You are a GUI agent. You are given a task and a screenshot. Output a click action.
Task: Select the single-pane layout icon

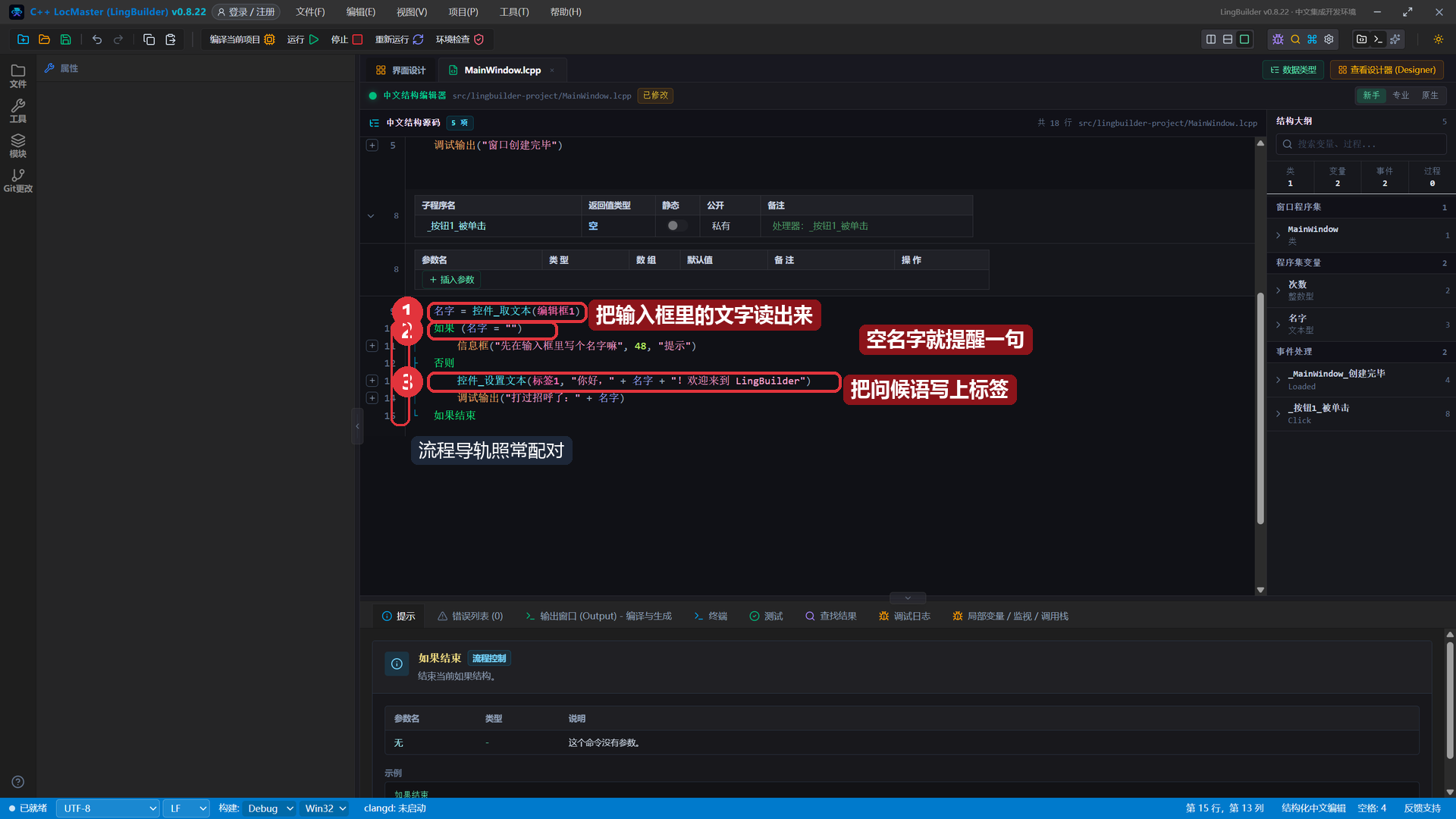[1244, 39]
